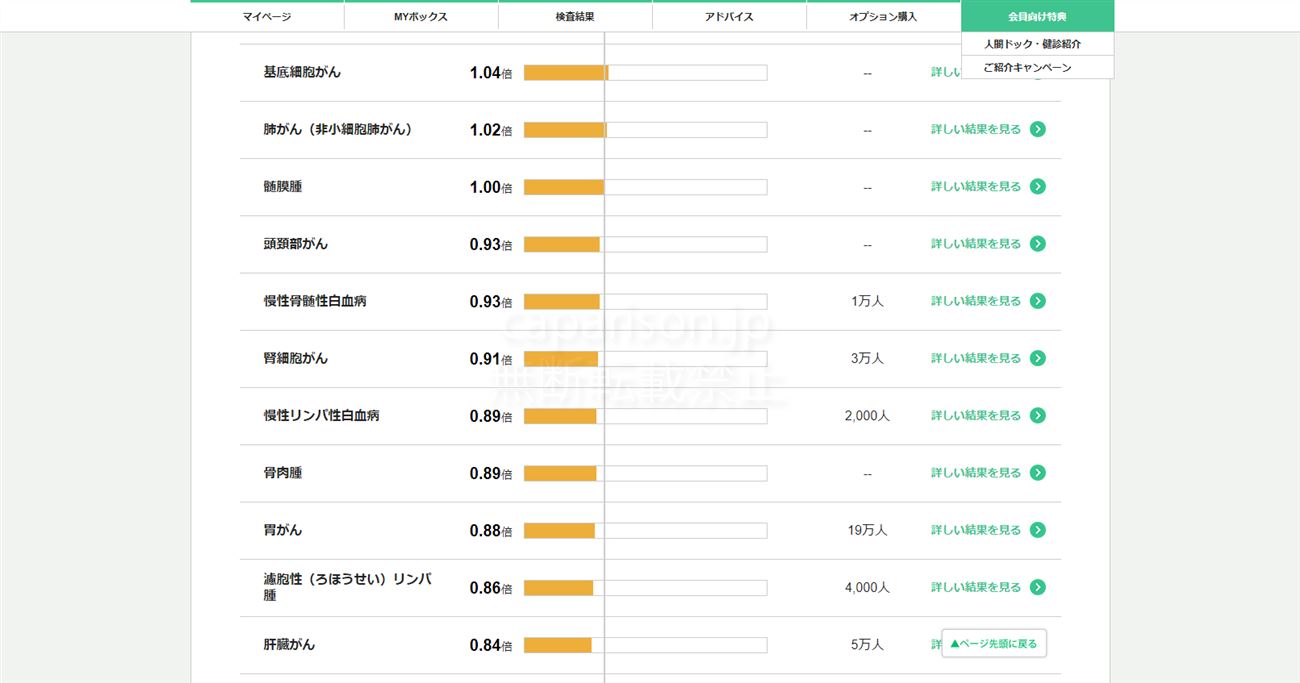This screenshot has height=683, width=1300.
Task: Open 詳しい結果を見る link for 骨肉腫
Action: pos(976,472)
